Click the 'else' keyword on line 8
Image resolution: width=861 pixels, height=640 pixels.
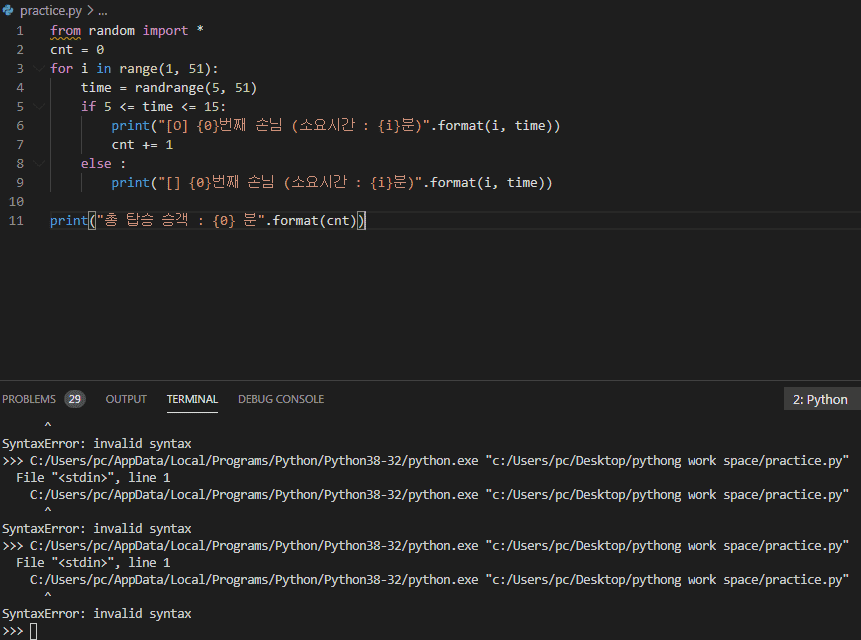click(x=96, y=164)
